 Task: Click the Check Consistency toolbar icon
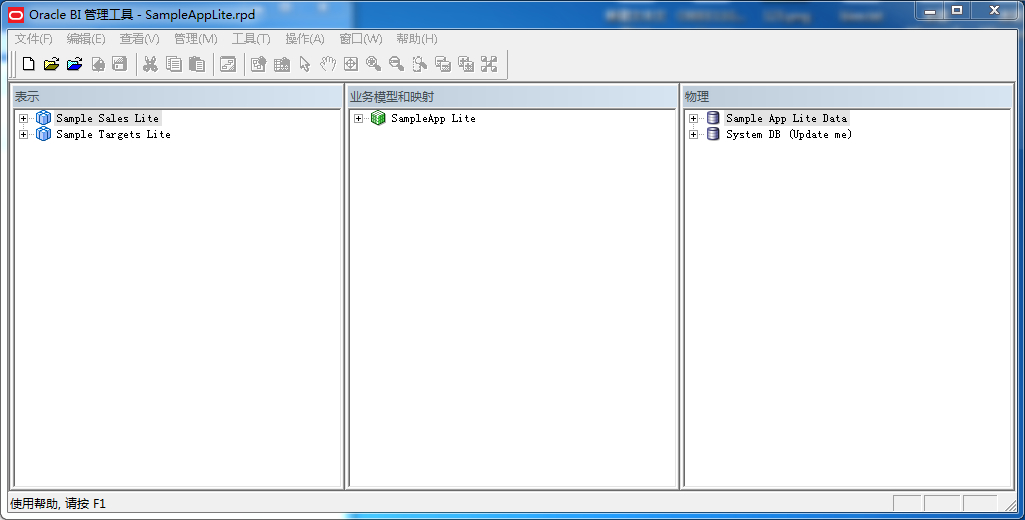pos(227,63)
